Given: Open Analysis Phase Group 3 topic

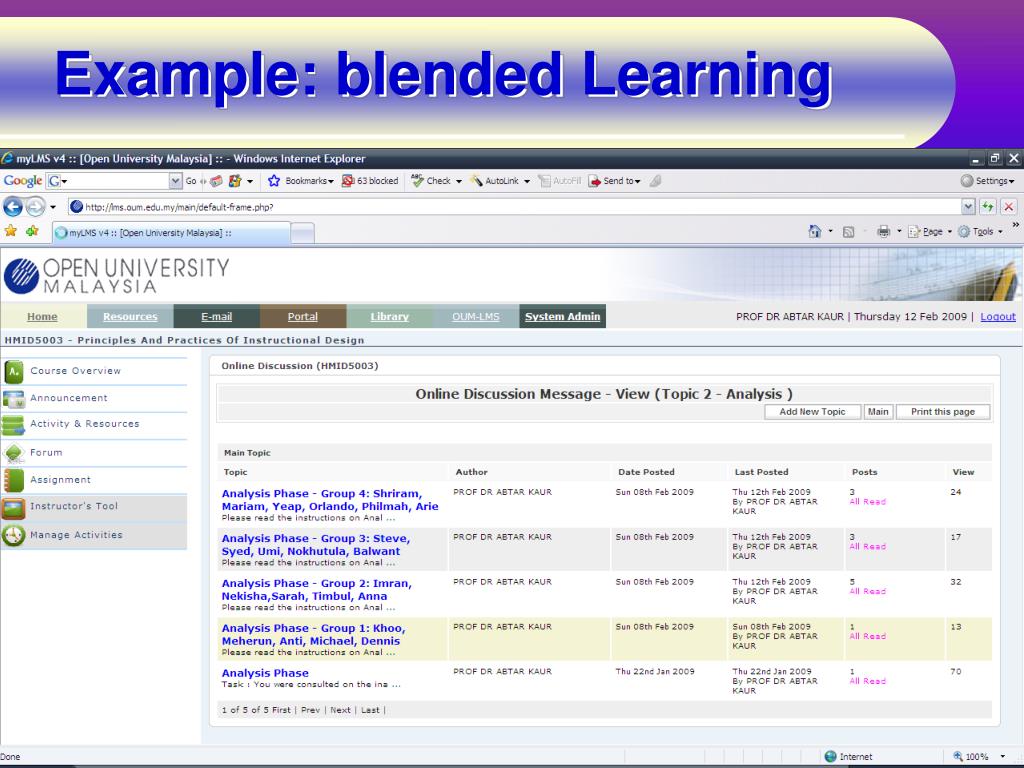Looking at the screenshot, I should tap(315, 545).
